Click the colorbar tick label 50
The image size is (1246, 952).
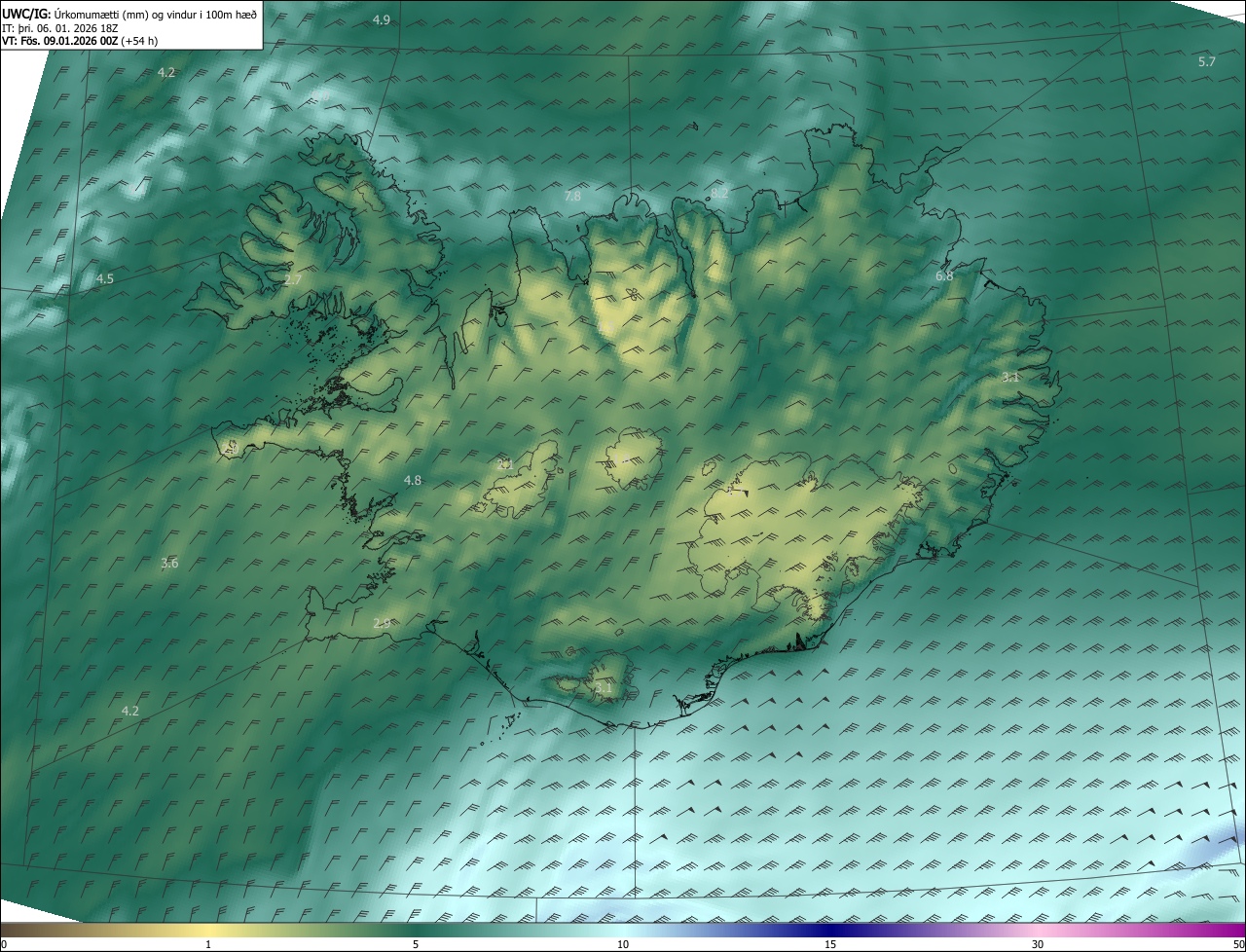[x=1238, y=945]
